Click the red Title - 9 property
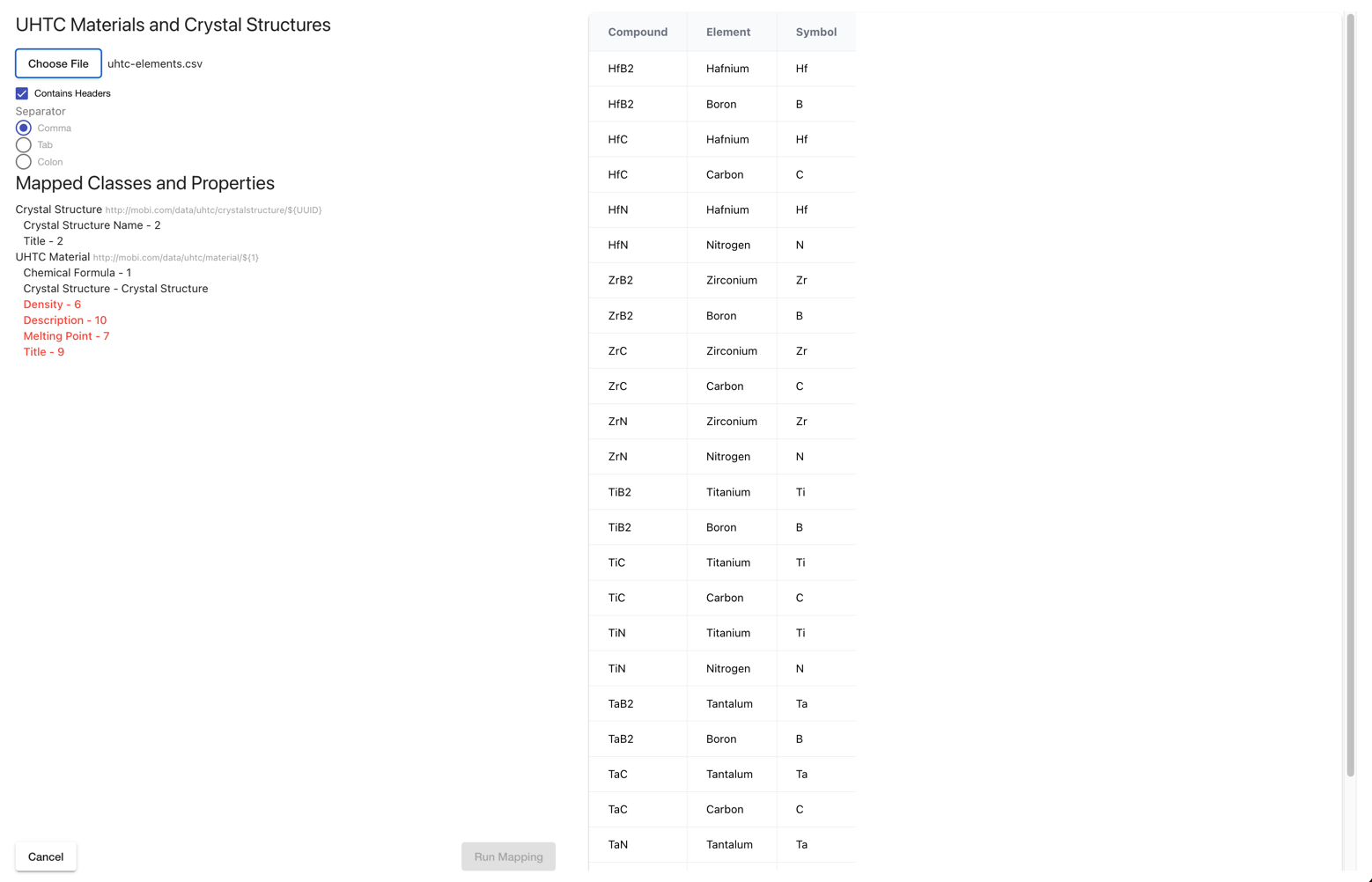1372x882 pixels. [x=43, y=351]
